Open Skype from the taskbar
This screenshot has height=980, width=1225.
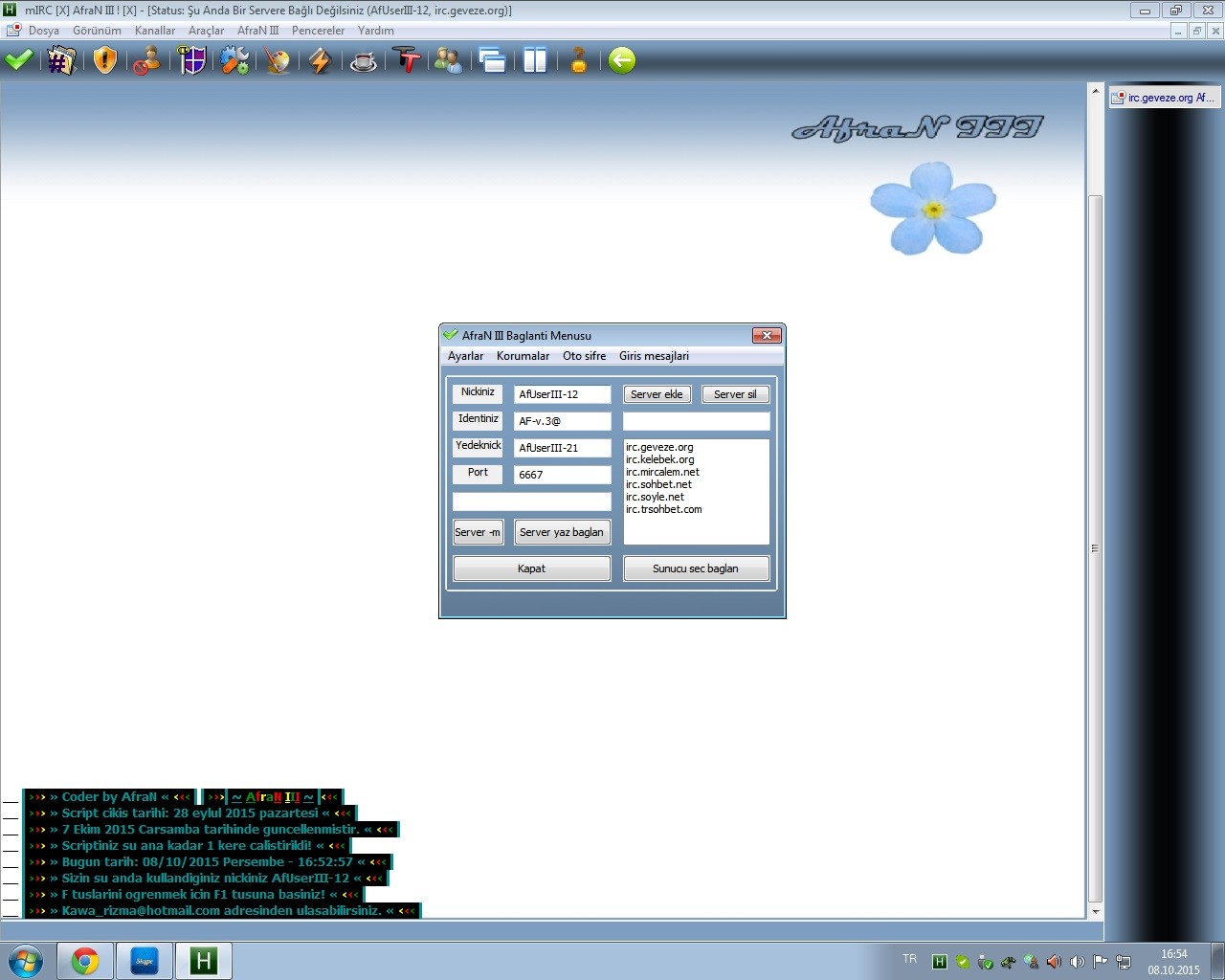click(145, 961)
